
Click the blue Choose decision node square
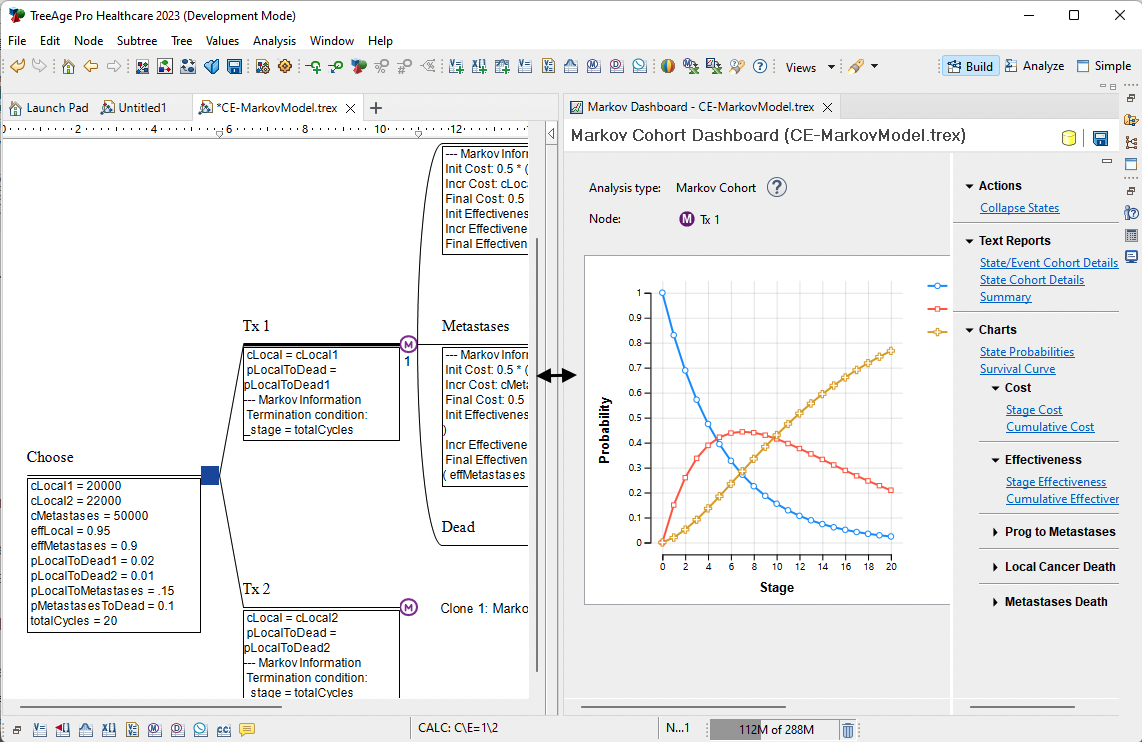click(210, 475)
